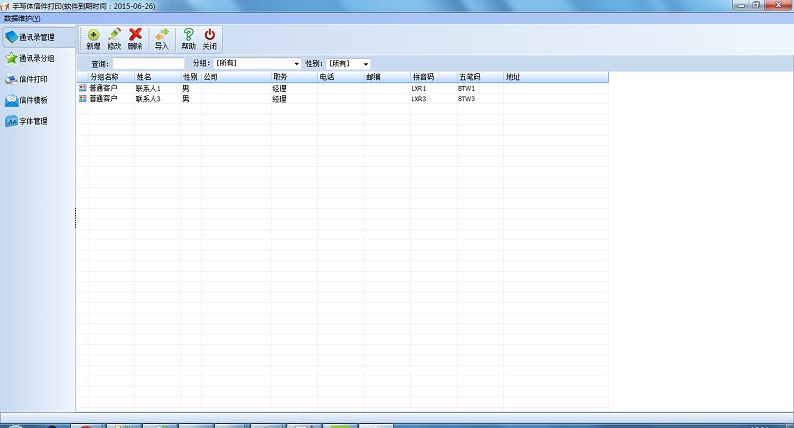Viewport: 794px width, 428px height.
Task: Select 通讯录管理 in the sidebar
Action: pos(37,37)
